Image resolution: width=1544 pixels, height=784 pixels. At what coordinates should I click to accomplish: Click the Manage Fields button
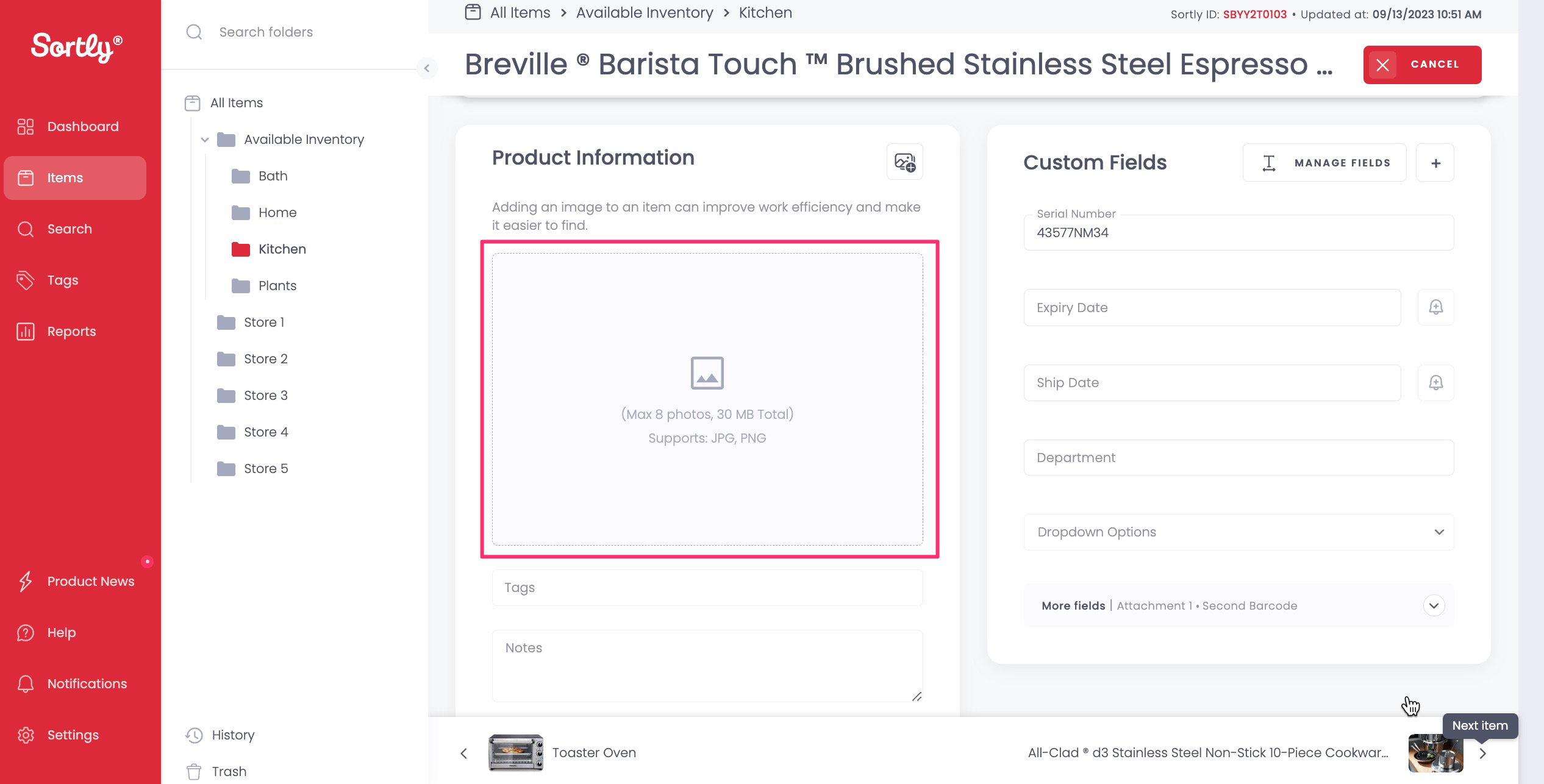pos(1324,163)
